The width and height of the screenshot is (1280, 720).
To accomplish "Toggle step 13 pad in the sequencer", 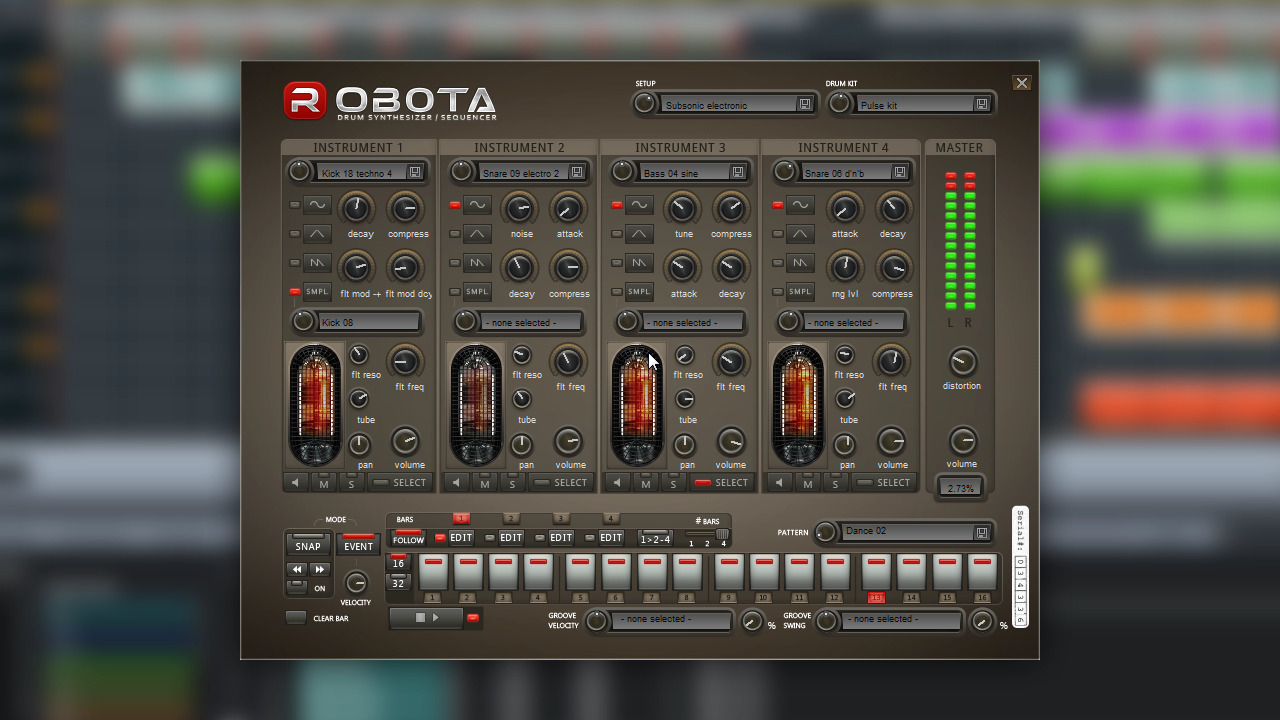I will 876,572.
